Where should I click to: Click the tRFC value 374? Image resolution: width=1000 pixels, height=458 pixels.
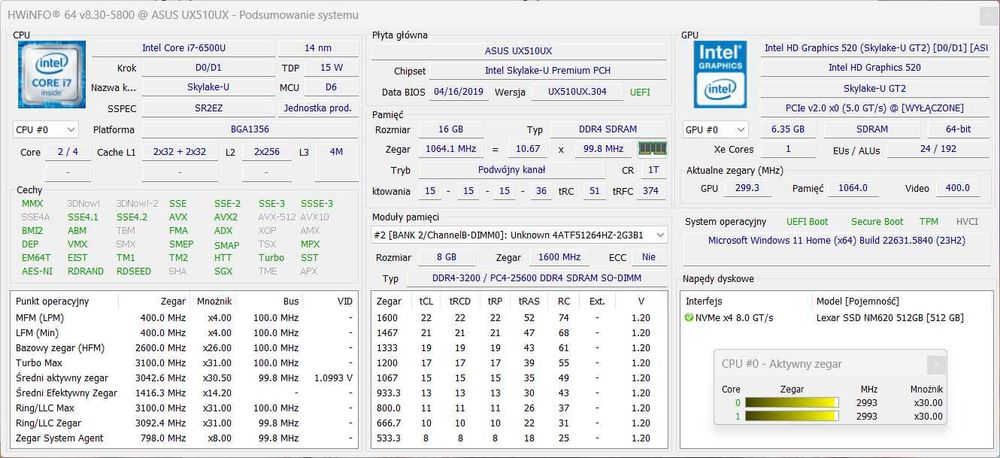click(651, 191)
